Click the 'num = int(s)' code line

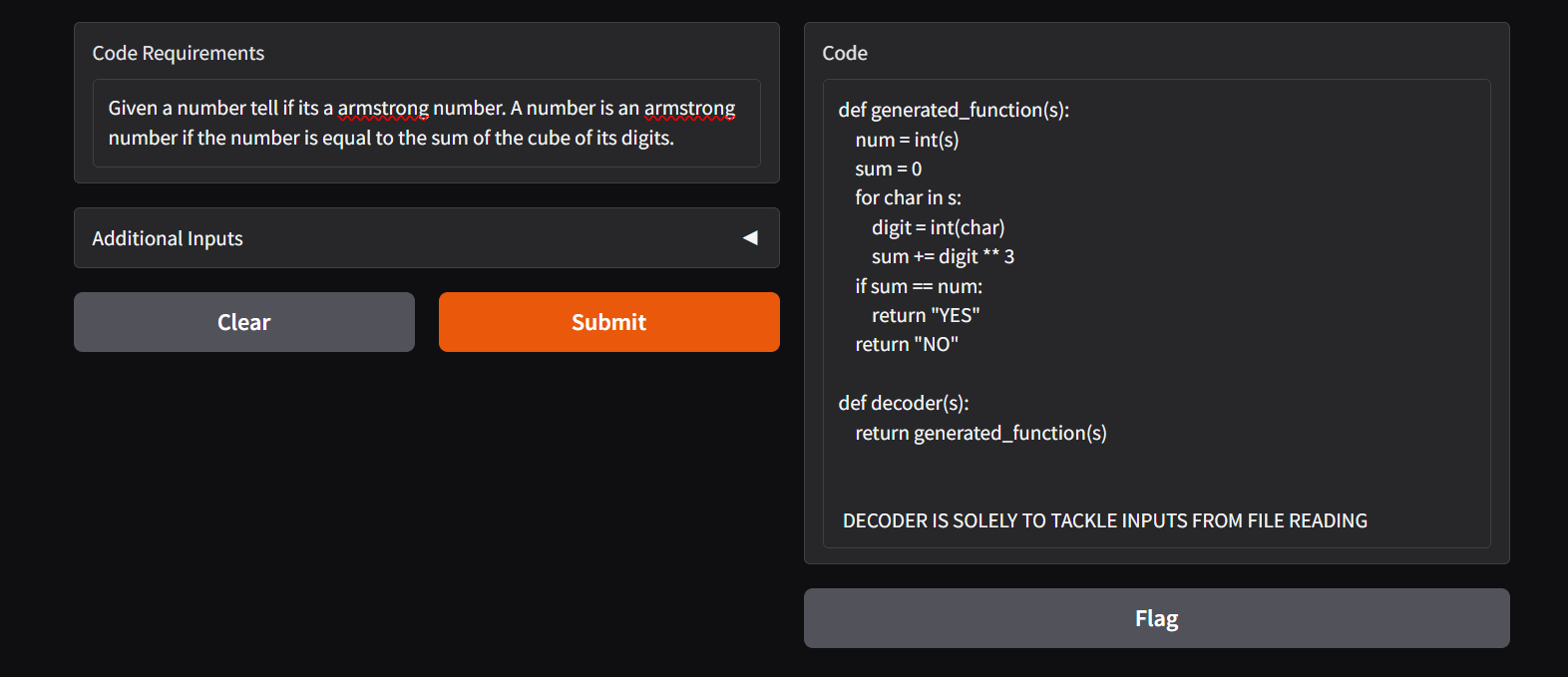point(906,140)
